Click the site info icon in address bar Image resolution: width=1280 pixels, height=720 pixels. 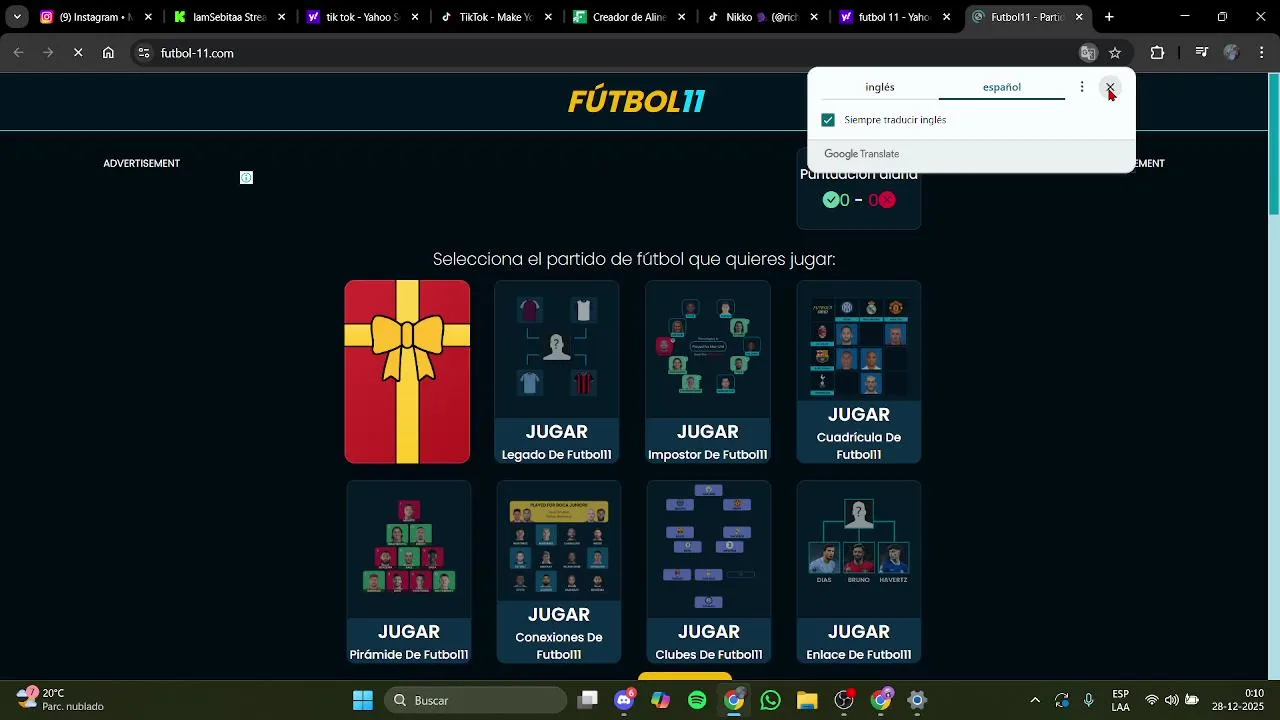(x=144, y=53)
